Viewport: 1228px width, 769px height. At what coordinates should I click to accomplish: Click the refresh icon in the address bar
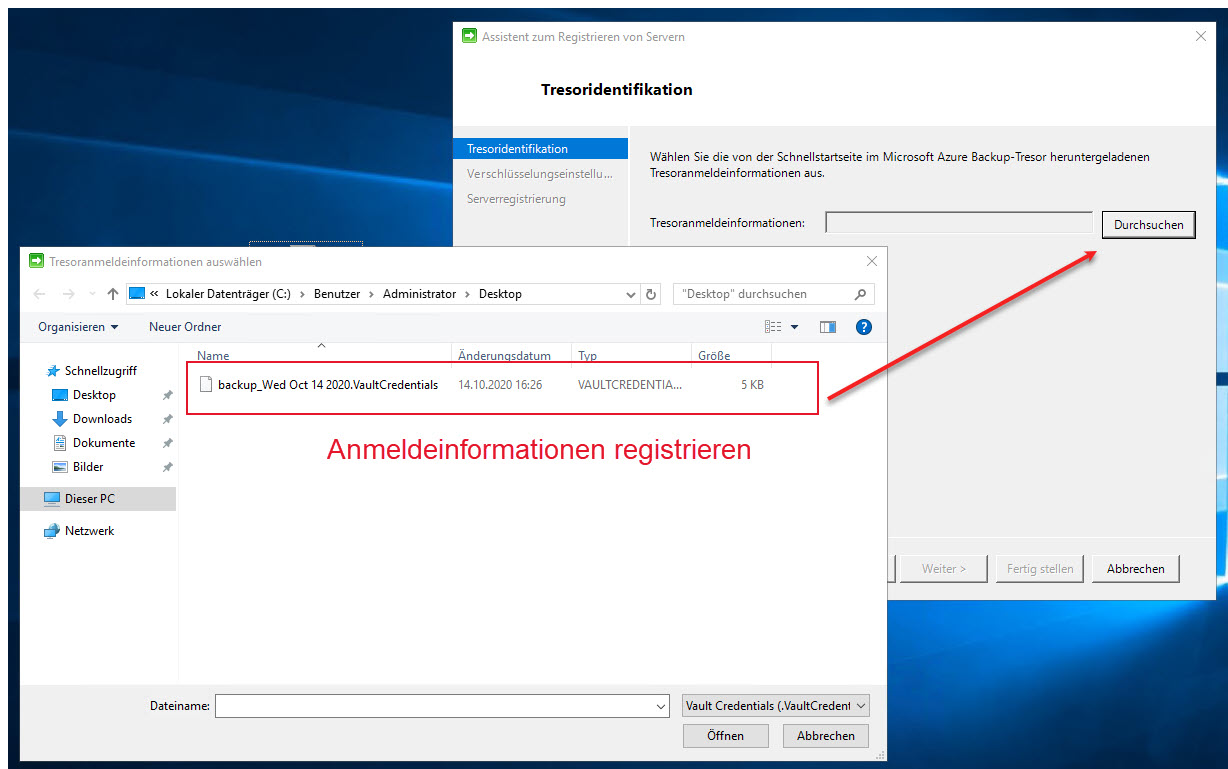[x=650, y=293]
